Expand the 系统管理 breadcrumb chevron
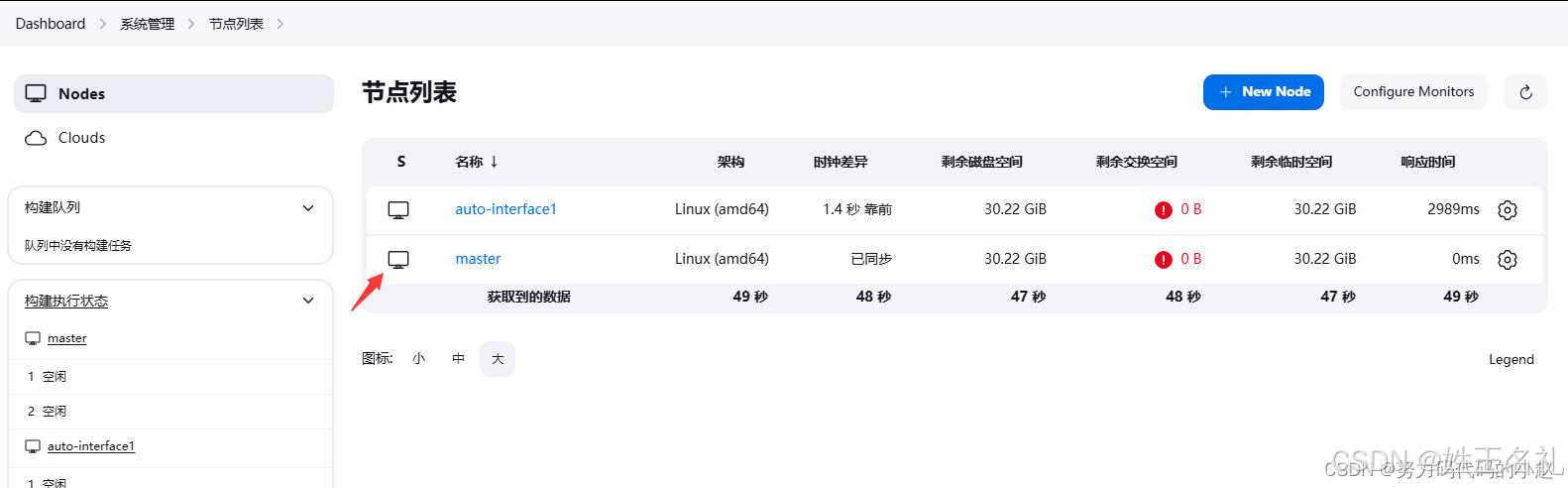1568x488 pixels. click(191, 24)
